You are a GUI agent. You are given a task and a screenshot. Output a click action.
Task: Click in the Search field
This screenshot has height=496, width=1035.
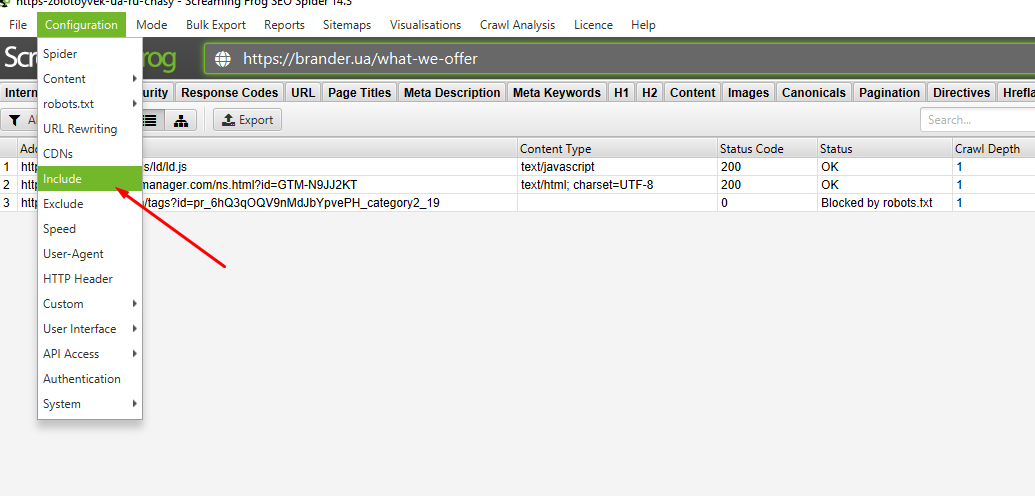[975, 120]
